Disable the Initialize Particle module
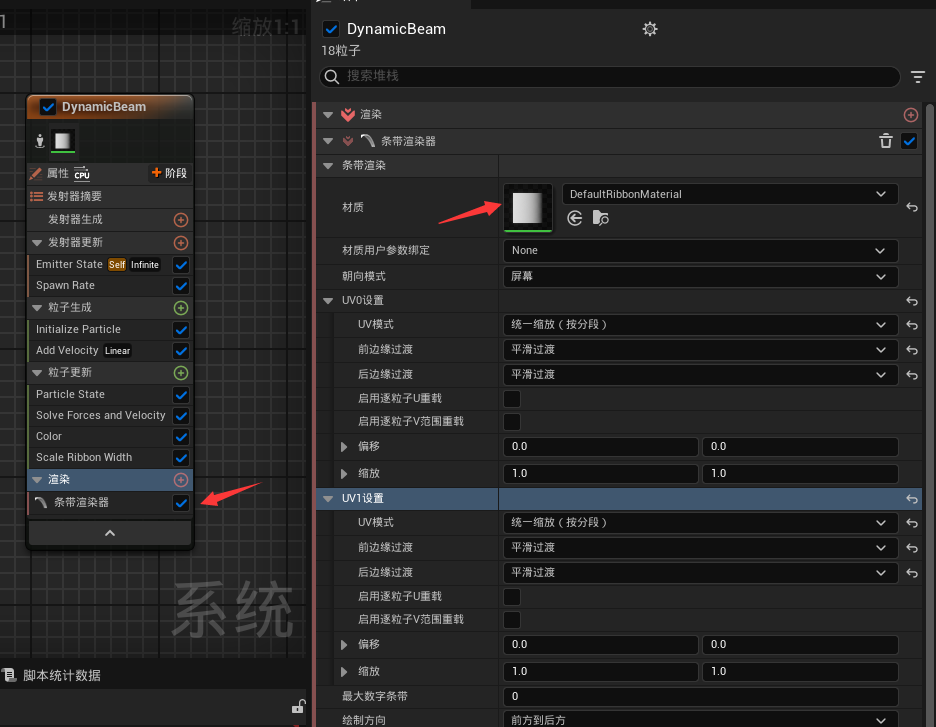936x727 pixels. pyautogui.click(x=181, y=329)
